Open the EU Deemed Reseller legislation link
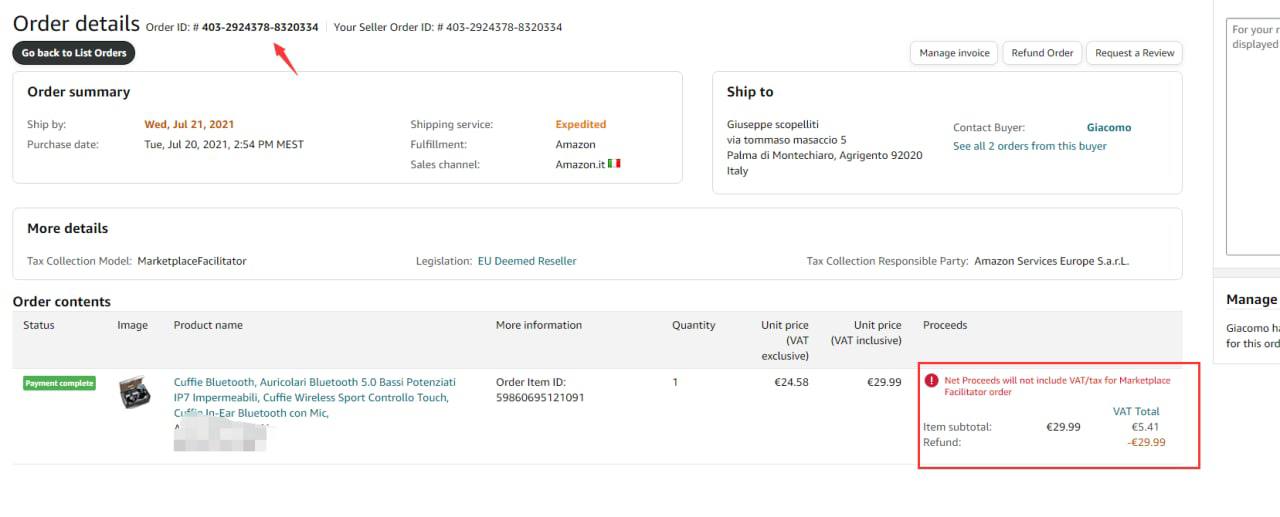Image resolution: width=1280 pixels, height=517 pixels. point(527,261)
